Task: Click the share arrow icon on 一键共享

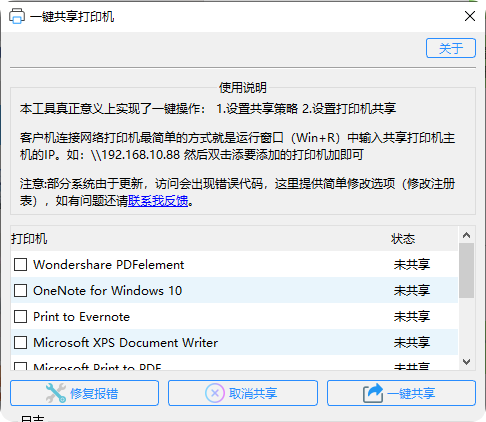Action: point(373,393)
